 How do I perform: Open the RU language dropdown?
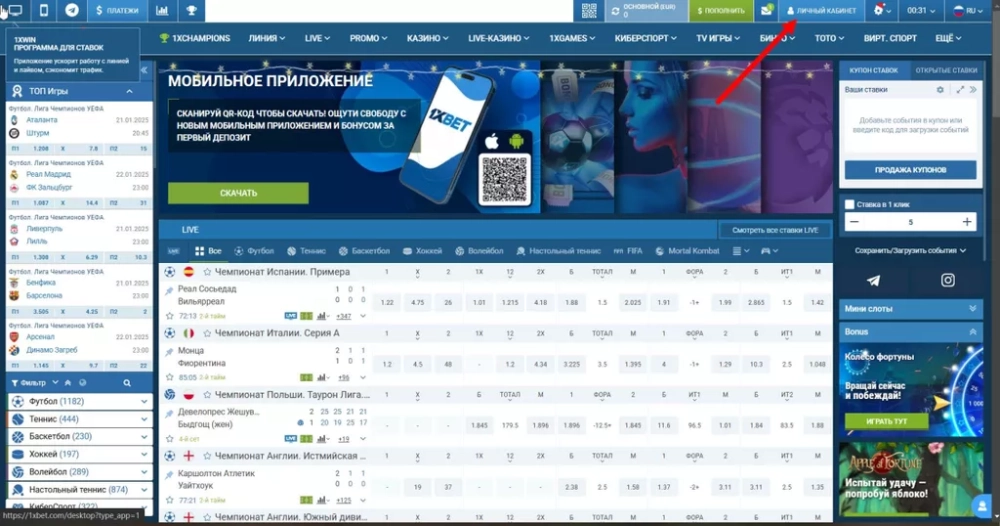point(967,10)
